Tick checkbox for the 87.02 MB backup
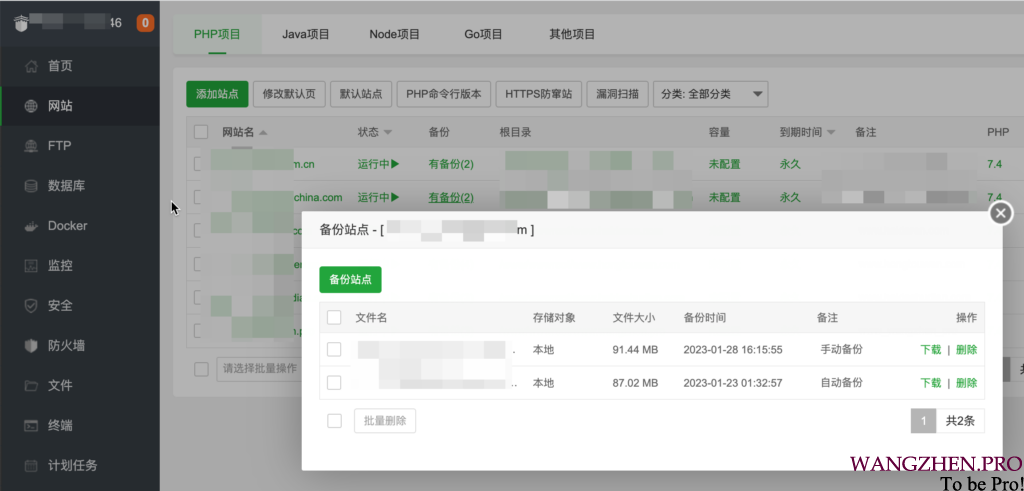 (x=334, y=383)
